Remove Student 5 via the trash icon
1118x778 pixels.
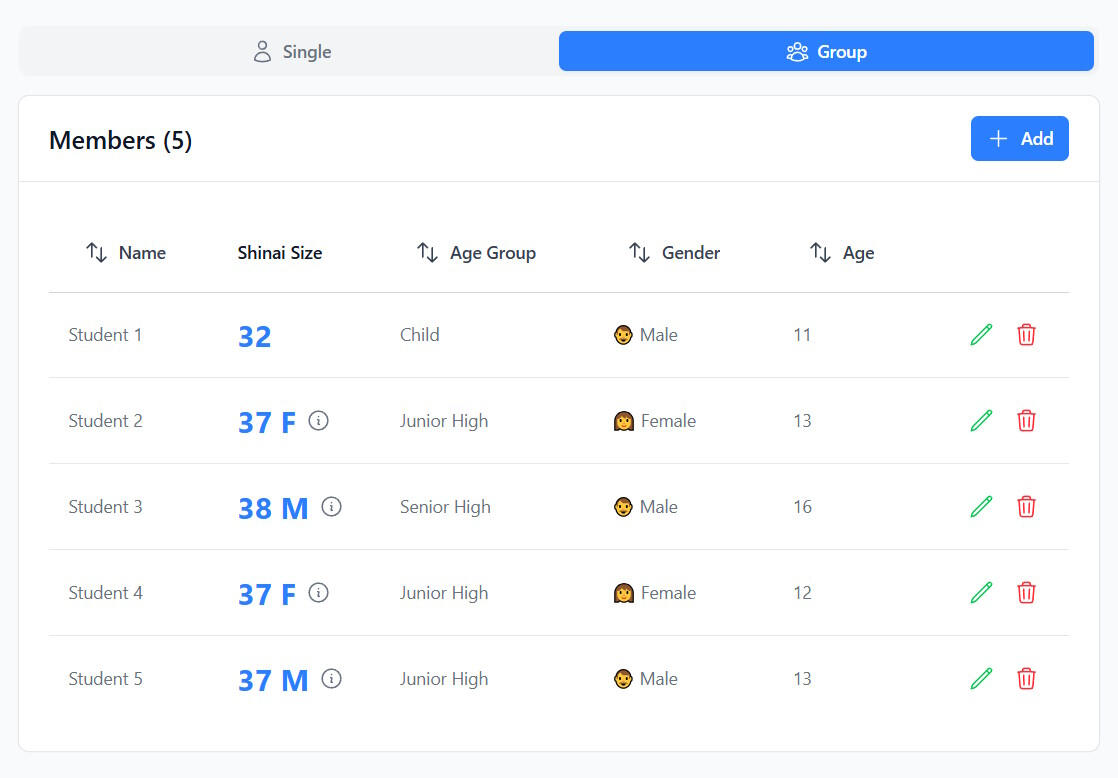(1026, 679)
